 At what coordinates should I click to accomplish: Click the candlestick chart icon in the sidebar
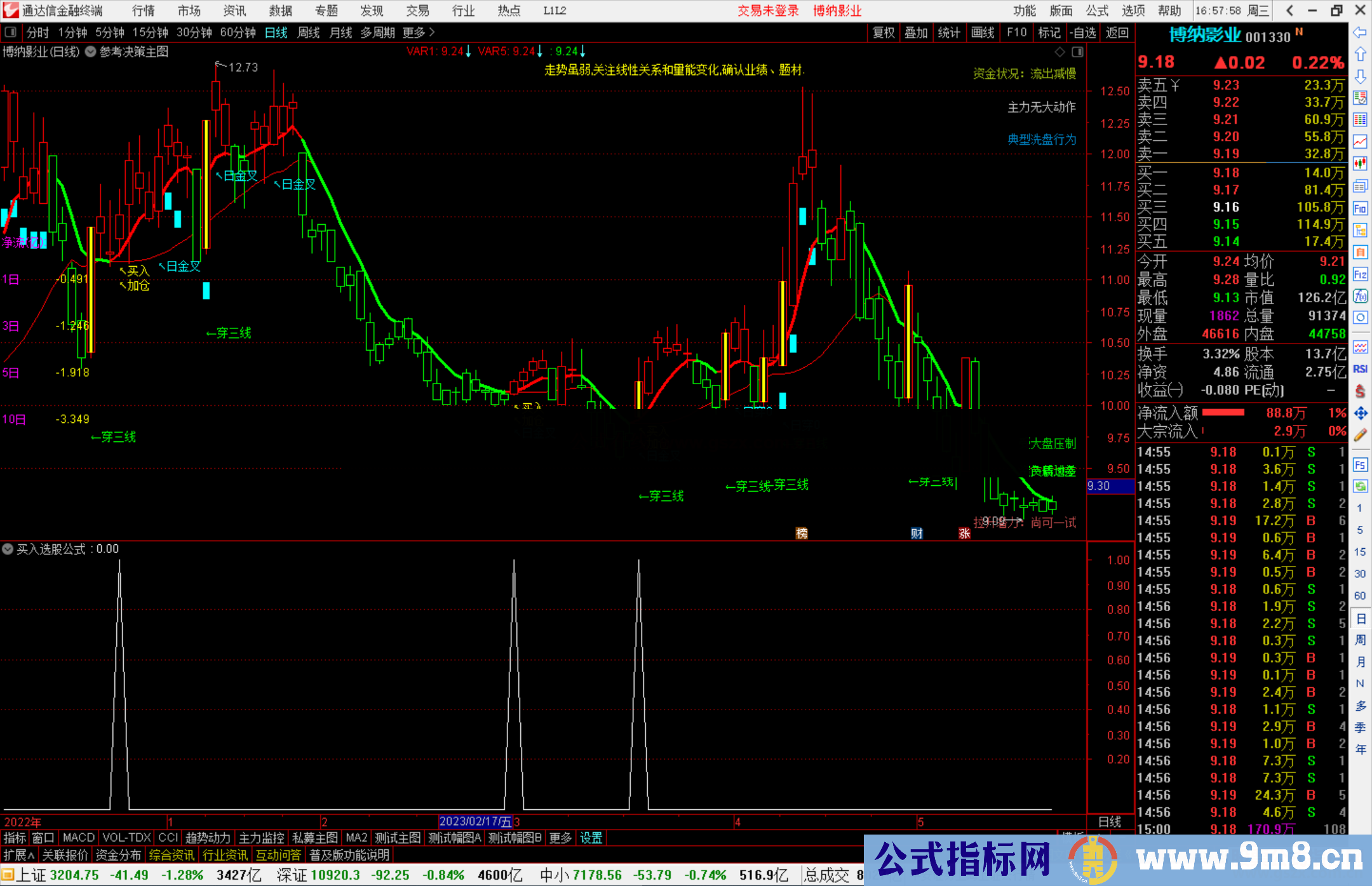tap(1360, 164)
